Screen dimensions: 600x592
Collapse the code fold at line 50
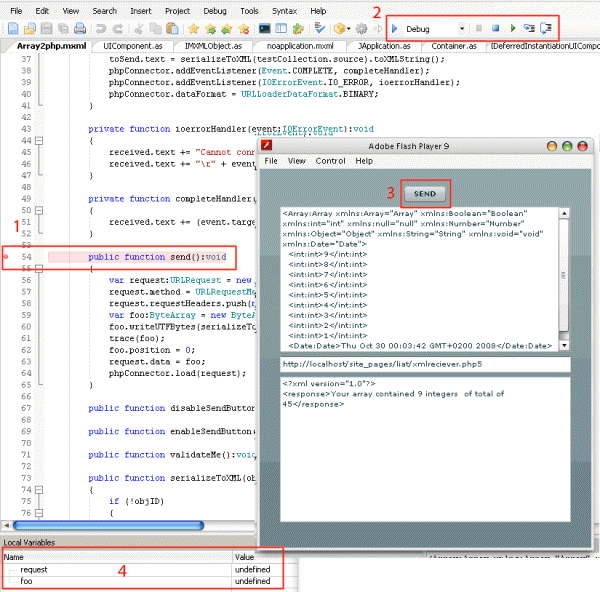(x=39, y=210)
